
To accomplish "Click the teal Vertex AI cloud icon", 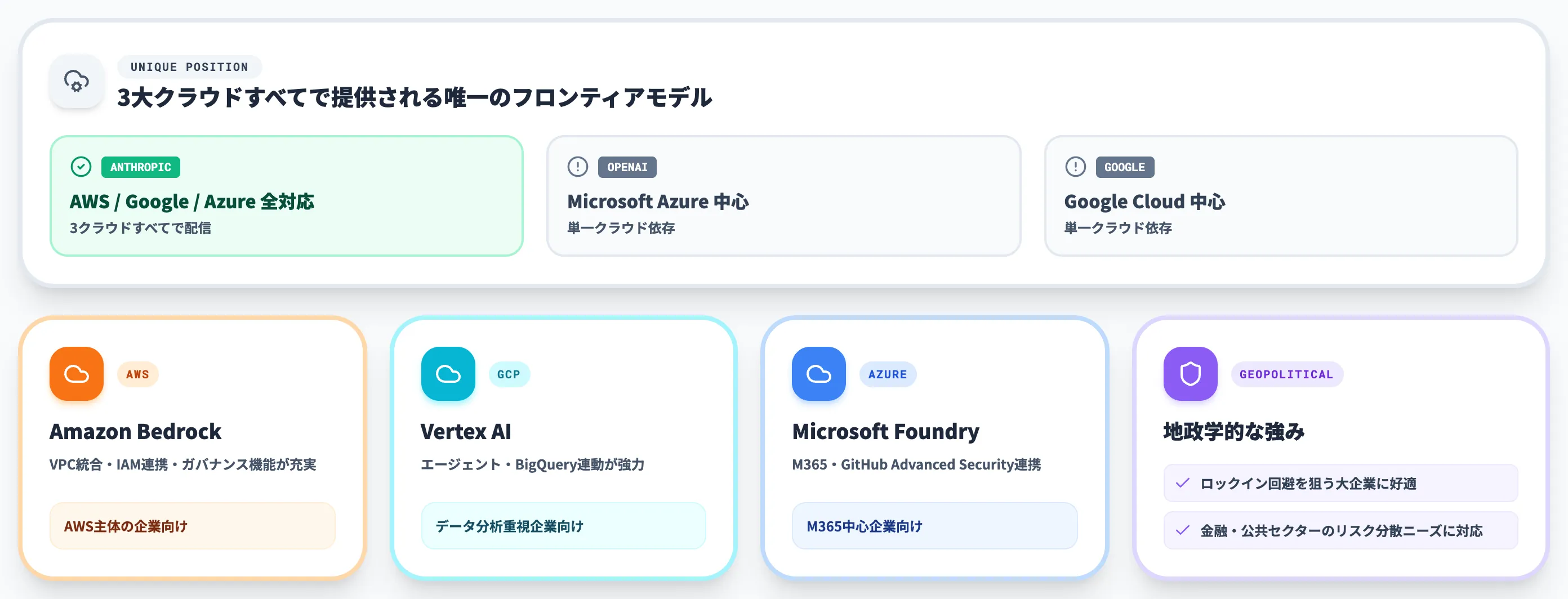I will [448, 374].
